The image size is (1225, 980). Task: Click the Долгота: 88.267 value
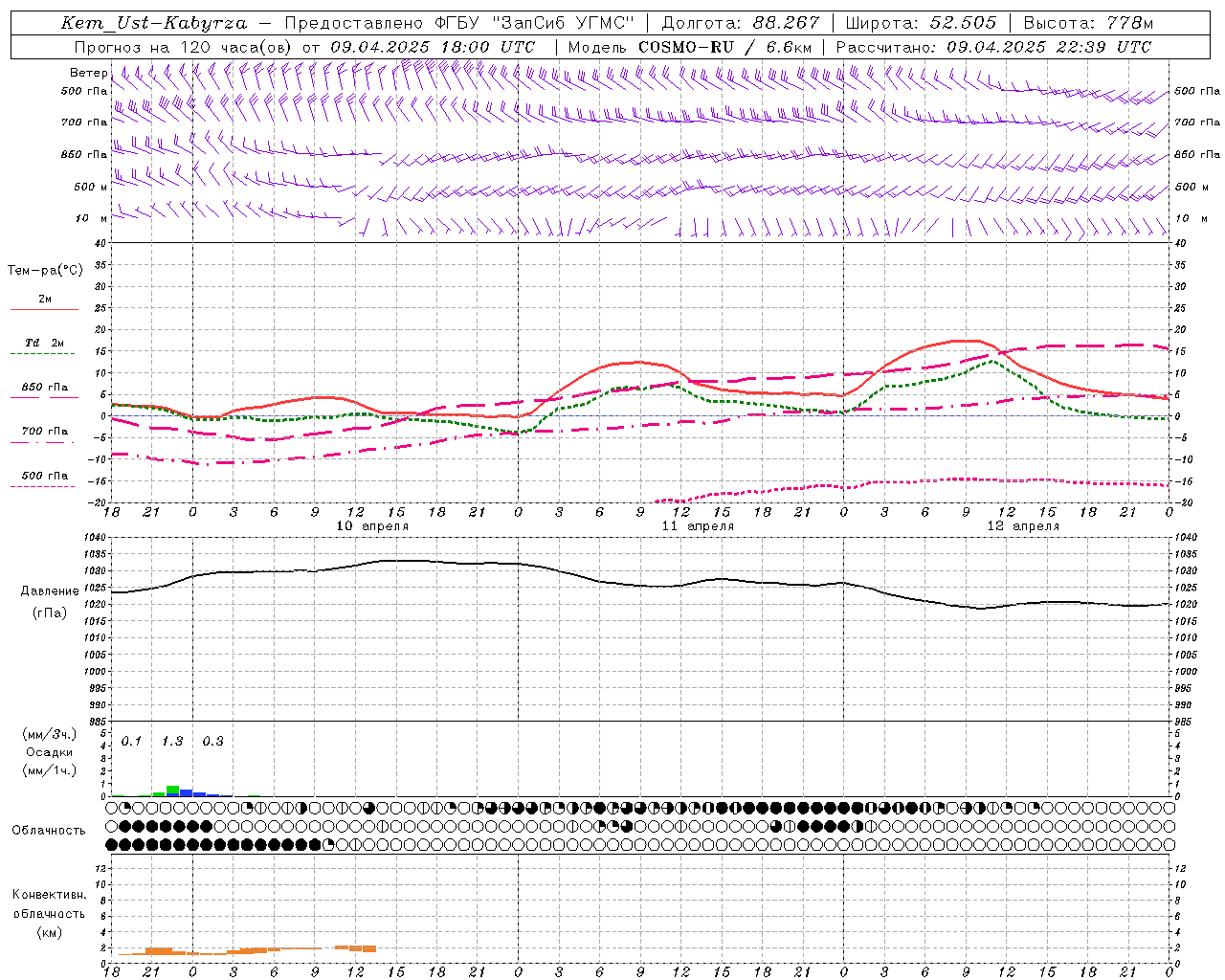coord(741,23)
